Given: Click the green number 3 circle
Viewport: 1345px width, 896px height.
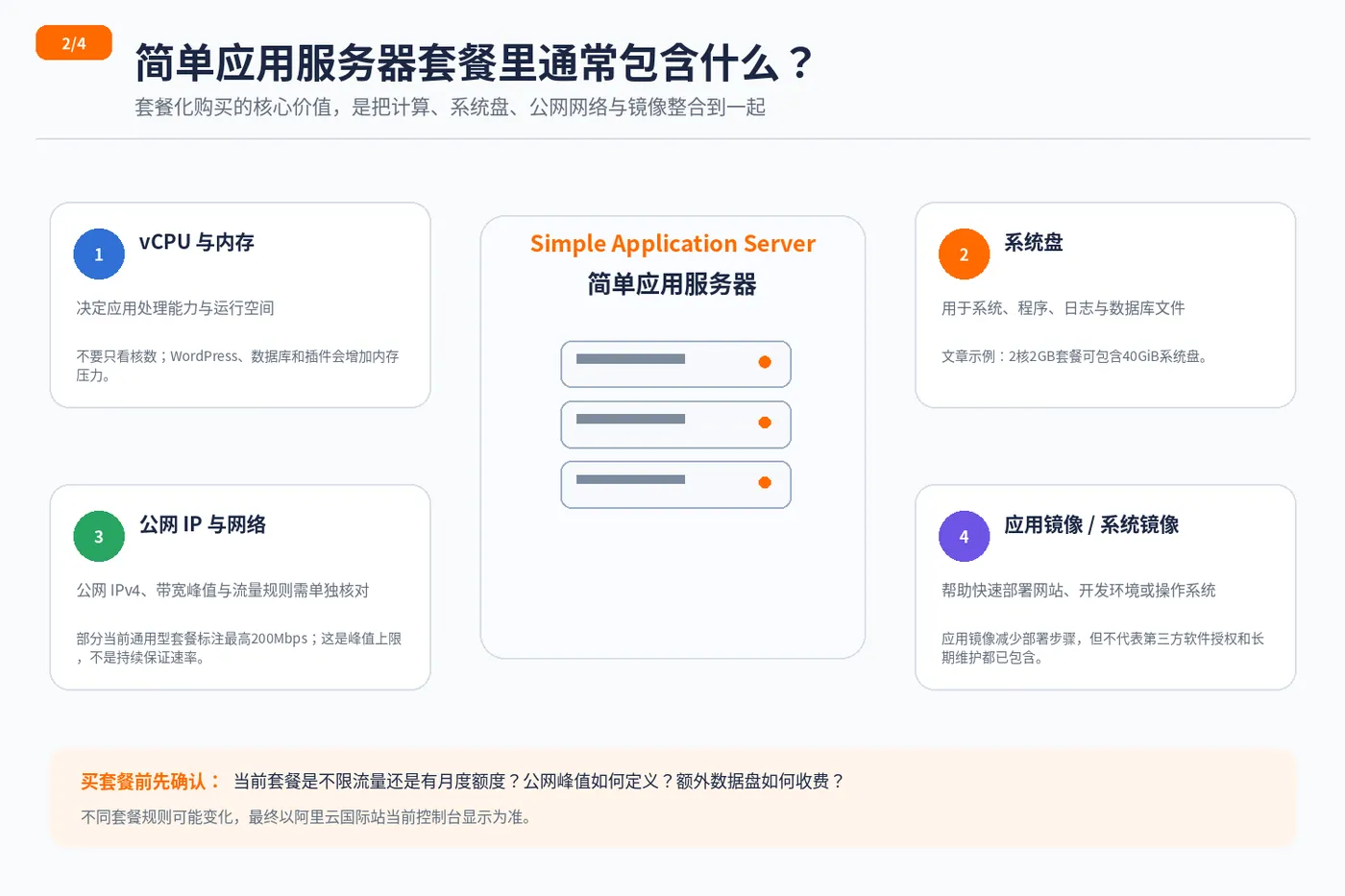Looking at the screenshot, I should pos(99,536).
